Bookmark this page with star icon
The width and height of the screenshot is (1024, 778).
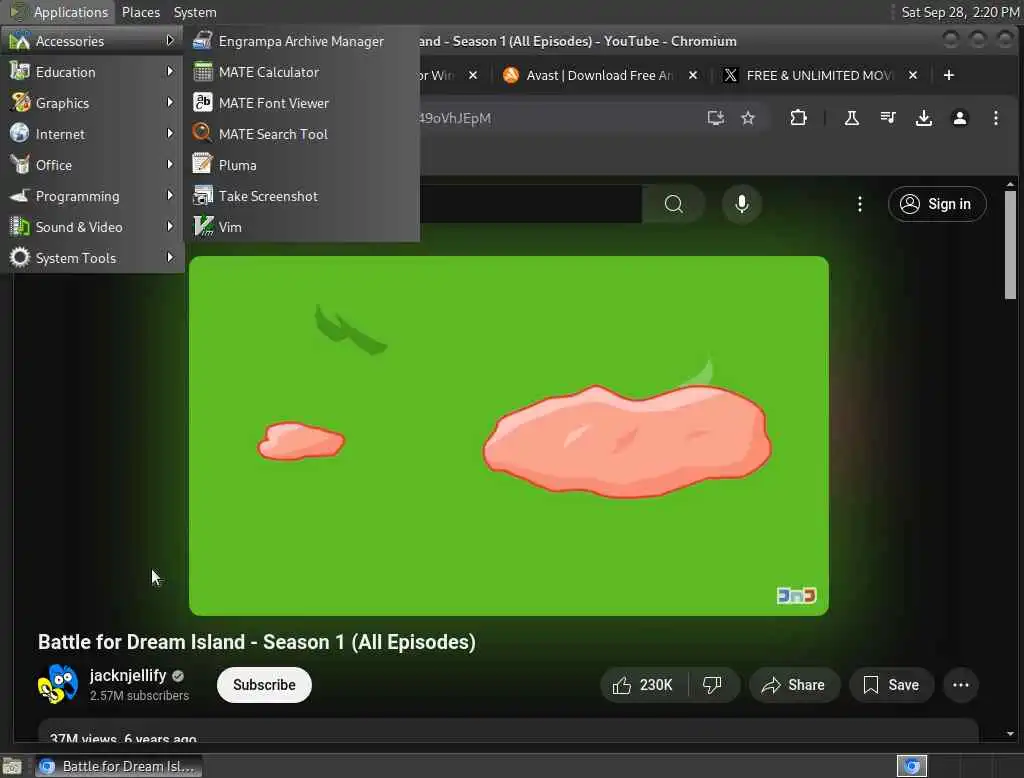pos(748,118)
